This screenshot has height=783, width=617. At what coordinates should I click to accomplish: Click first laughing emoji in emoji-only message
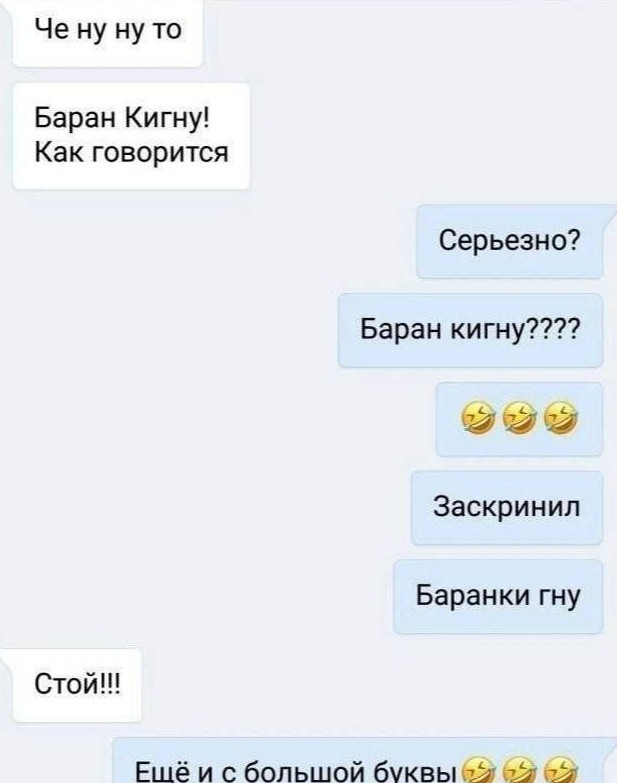coord(476,418)
